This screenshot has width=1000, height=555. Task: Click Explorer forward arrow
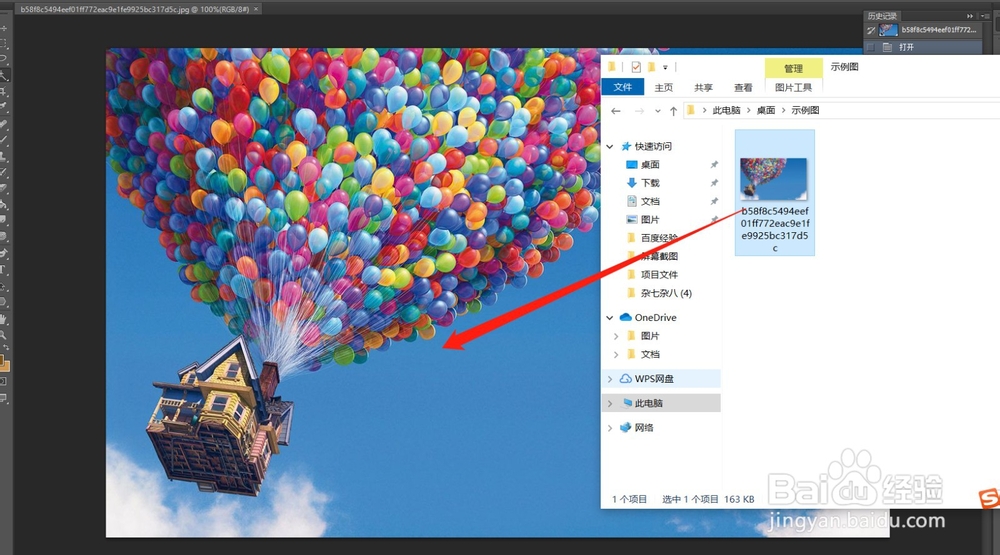click(x=639, y=111)
